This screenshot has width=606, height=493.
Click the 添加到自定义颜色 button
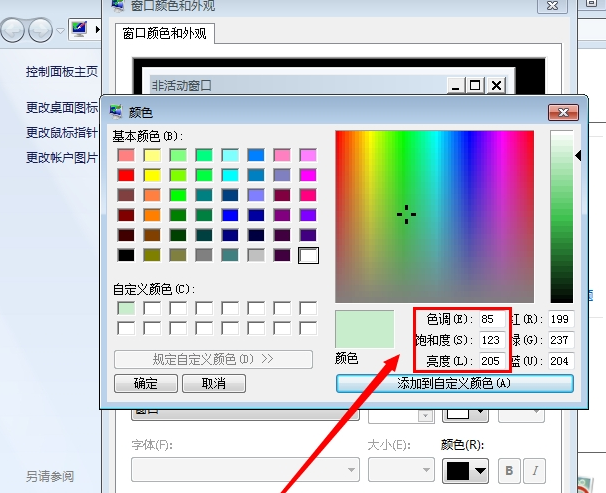(x=455, y=383)
